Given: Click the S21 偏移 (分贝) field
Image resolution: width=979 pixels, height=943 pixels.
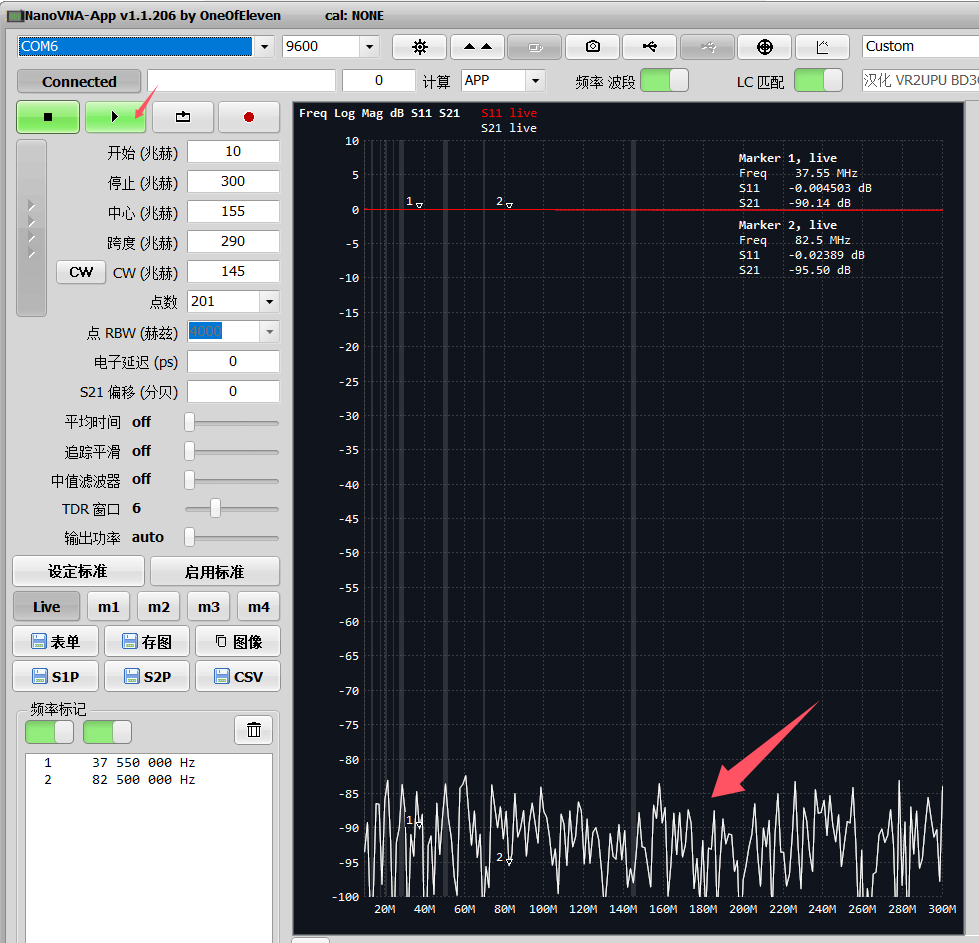Looking at the screenshot, I should pos(233,392).
